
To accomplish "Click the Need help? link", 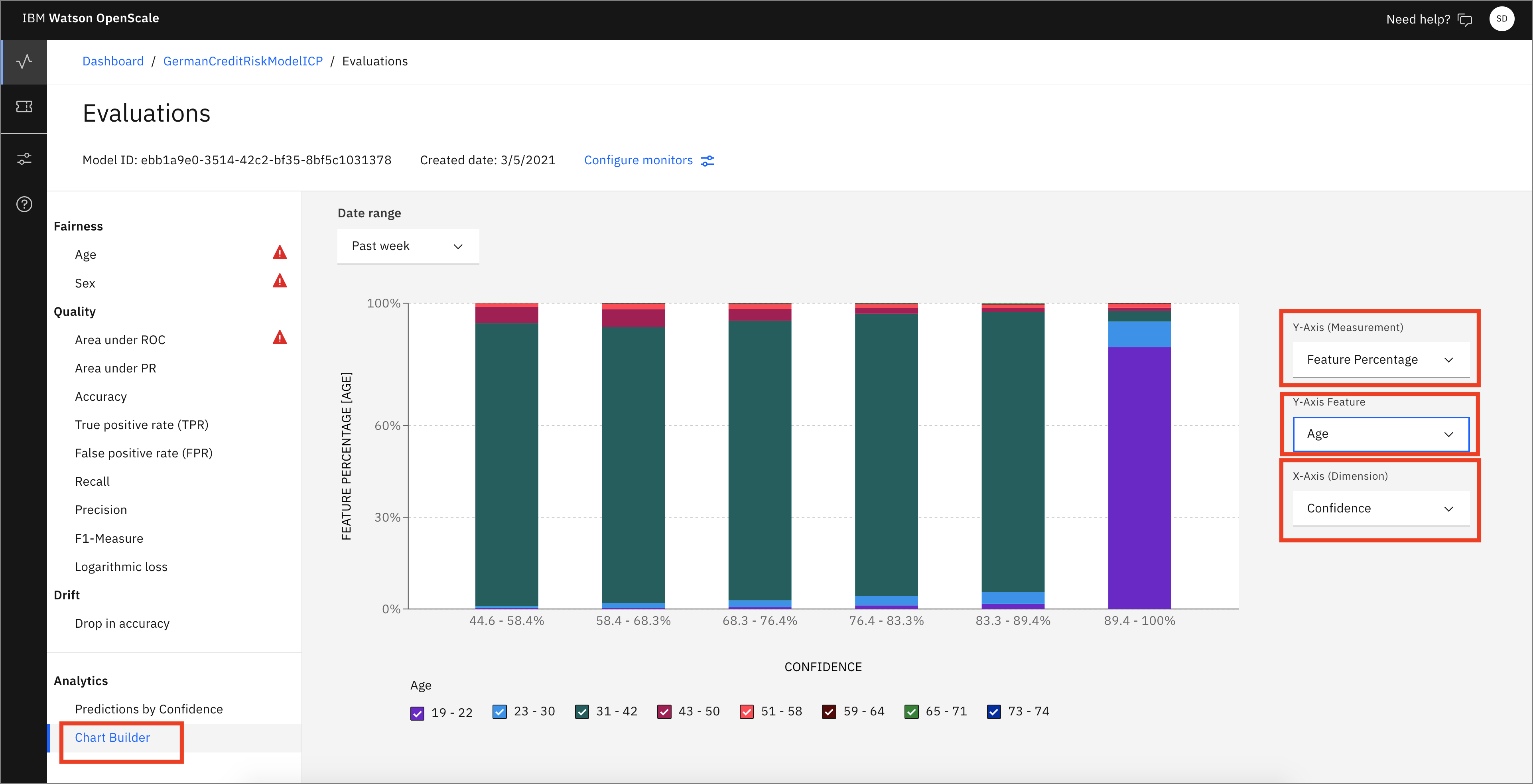I will click(1418, 20).
